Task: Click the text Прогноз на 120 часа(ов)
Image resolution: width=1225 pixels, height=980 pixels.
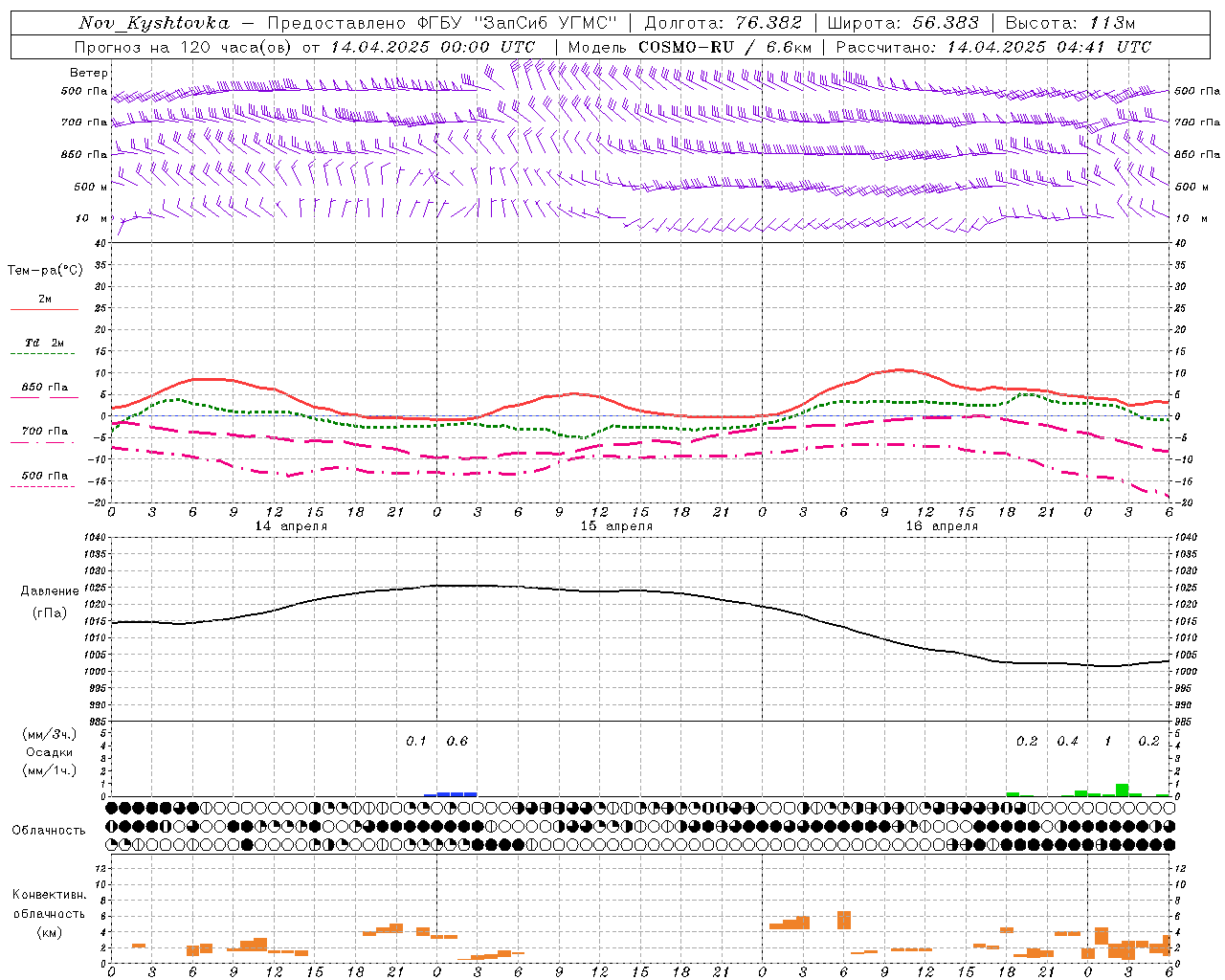Action: pyautogui.click(x=185, y=47)
